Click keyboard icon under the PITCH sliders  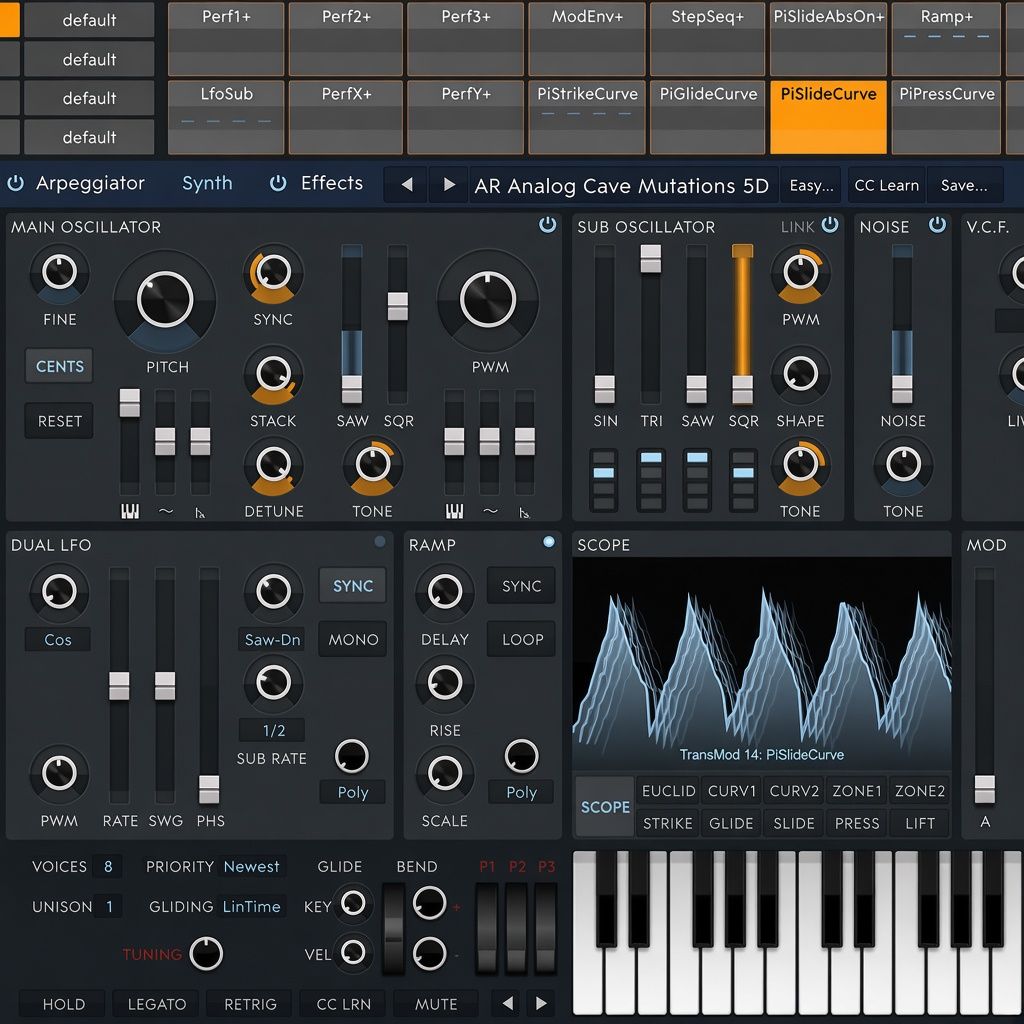(x=130, y=512)
